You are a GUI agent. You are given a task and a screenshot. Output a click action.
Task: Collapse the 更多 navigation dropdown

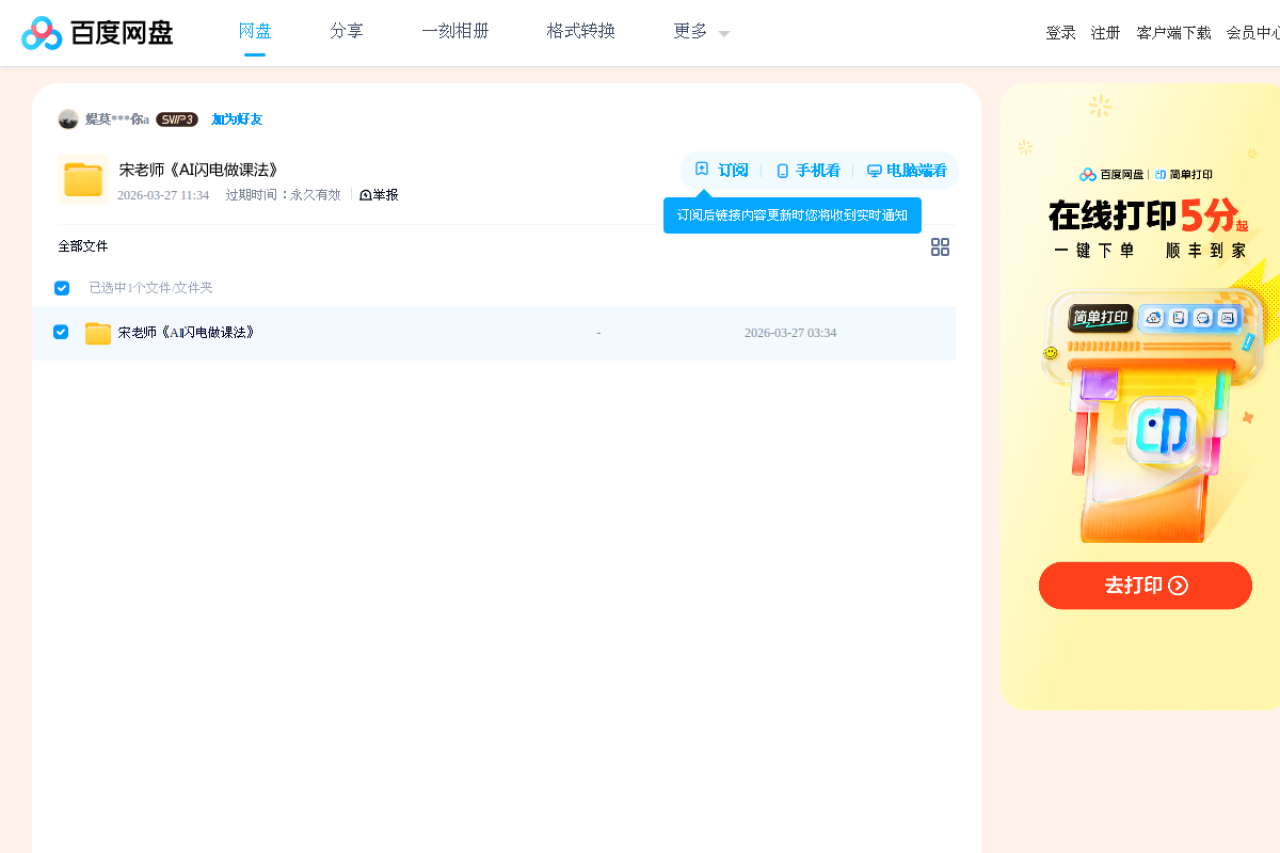pos(723,33)
